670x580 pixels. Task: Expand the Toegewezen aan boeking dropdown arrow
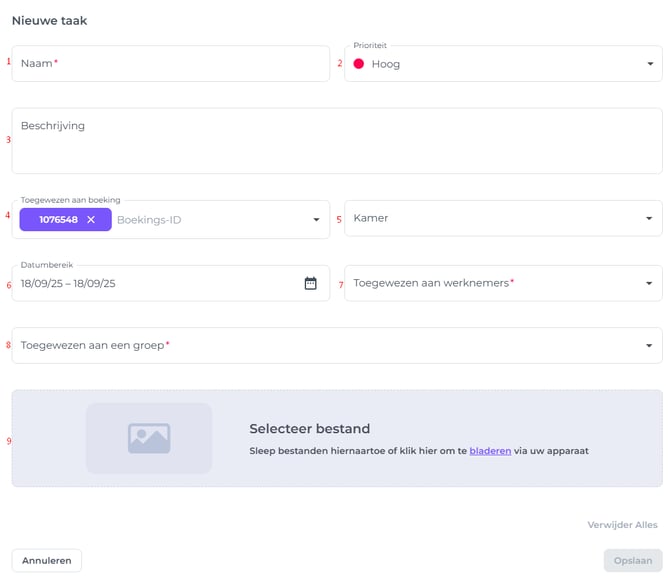click(316, 220)
